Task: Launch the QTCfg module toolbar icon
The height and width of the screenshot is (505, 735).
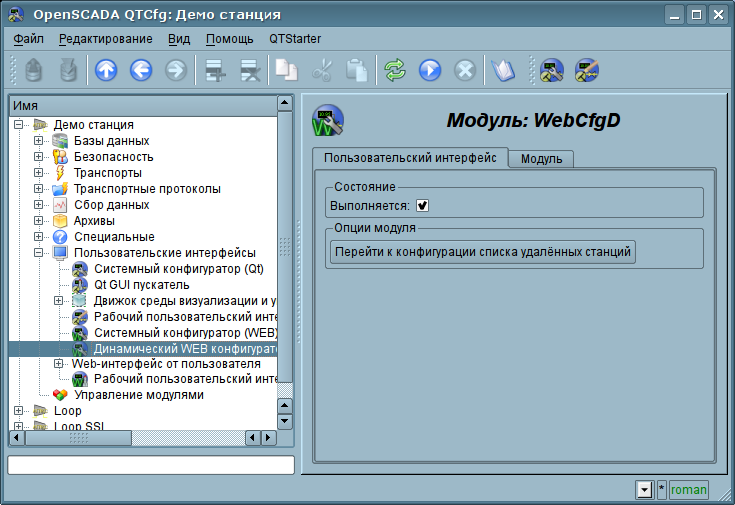Action: tap(552, 70)
